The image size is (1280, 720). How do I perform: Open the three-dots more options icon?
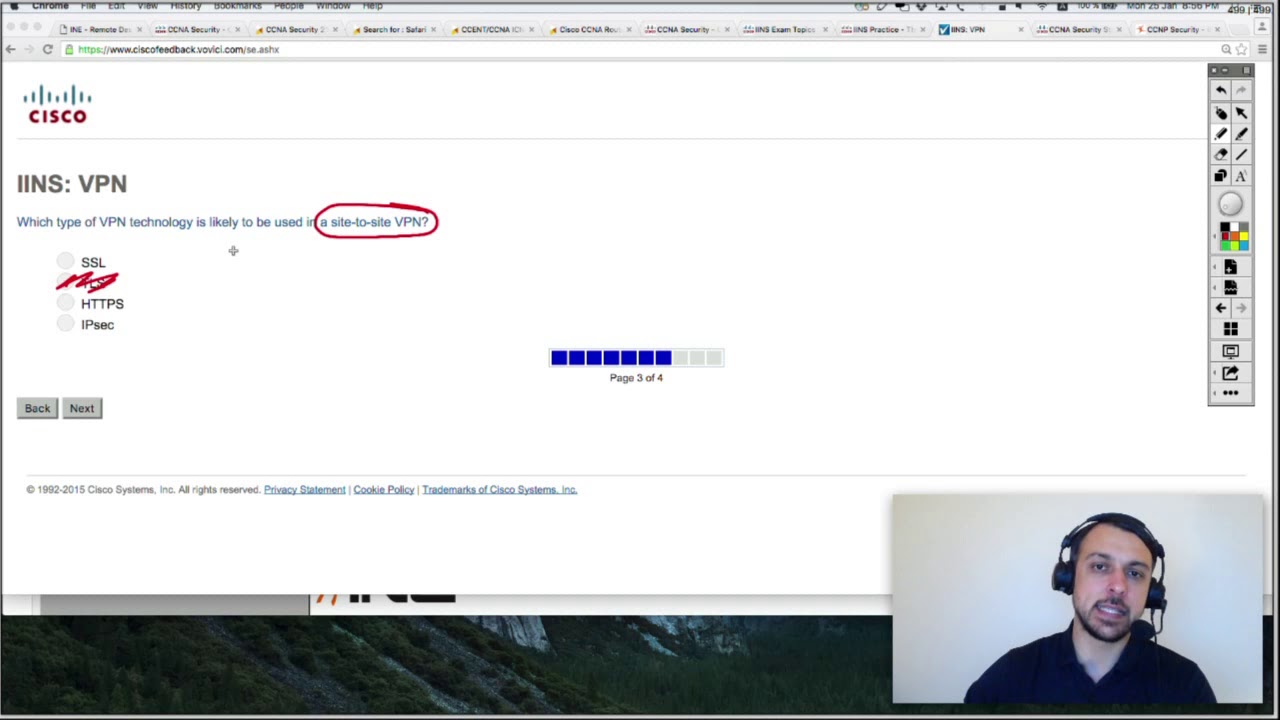1231,393
